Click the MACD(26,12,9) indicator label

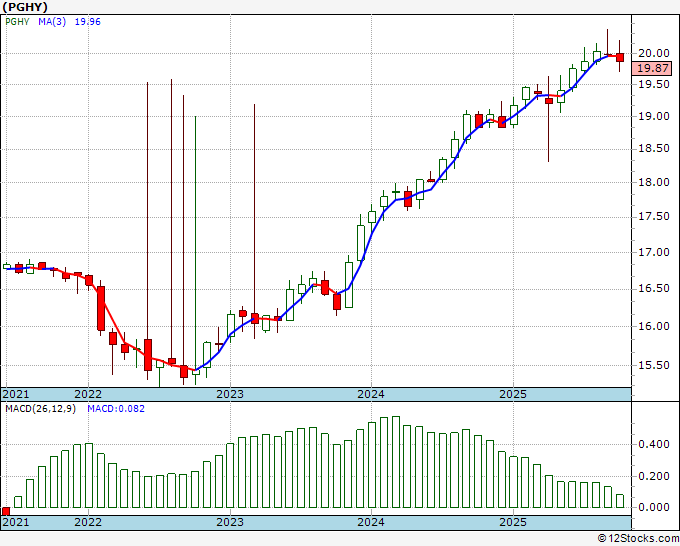(x=40, y=409)
